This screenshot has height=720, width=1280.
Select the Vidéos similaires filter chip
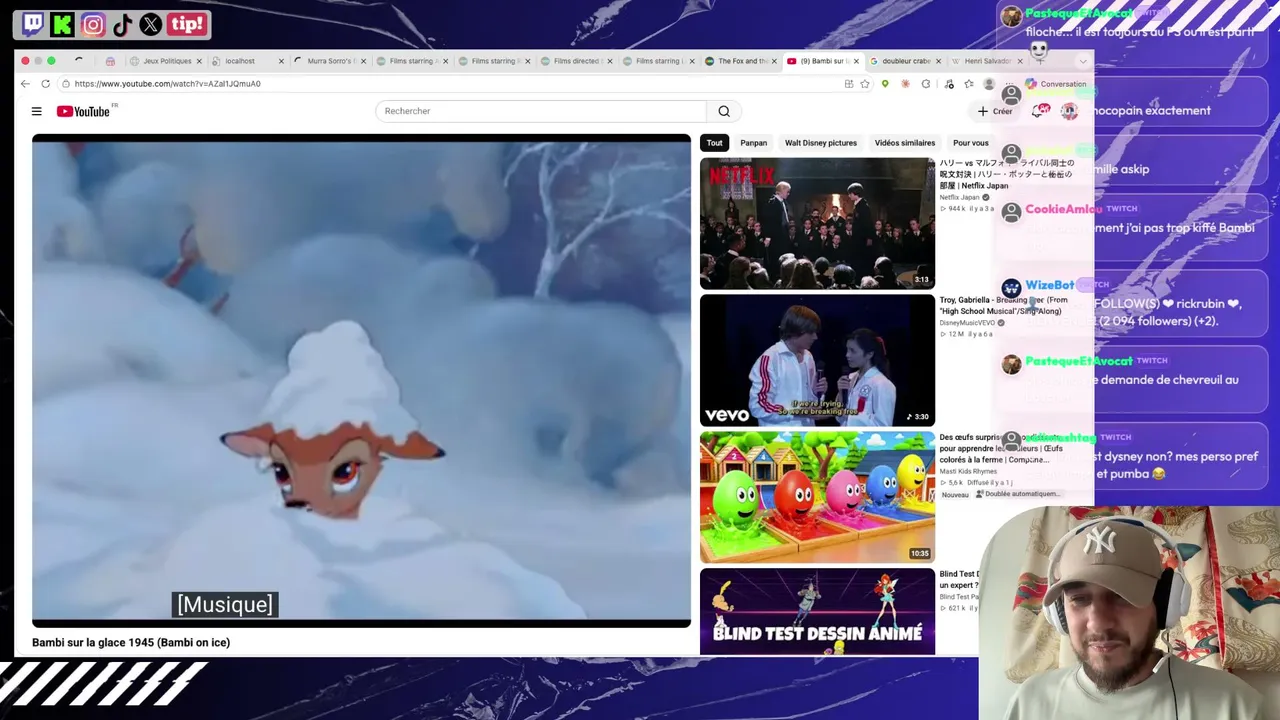[x=905, y=143]
